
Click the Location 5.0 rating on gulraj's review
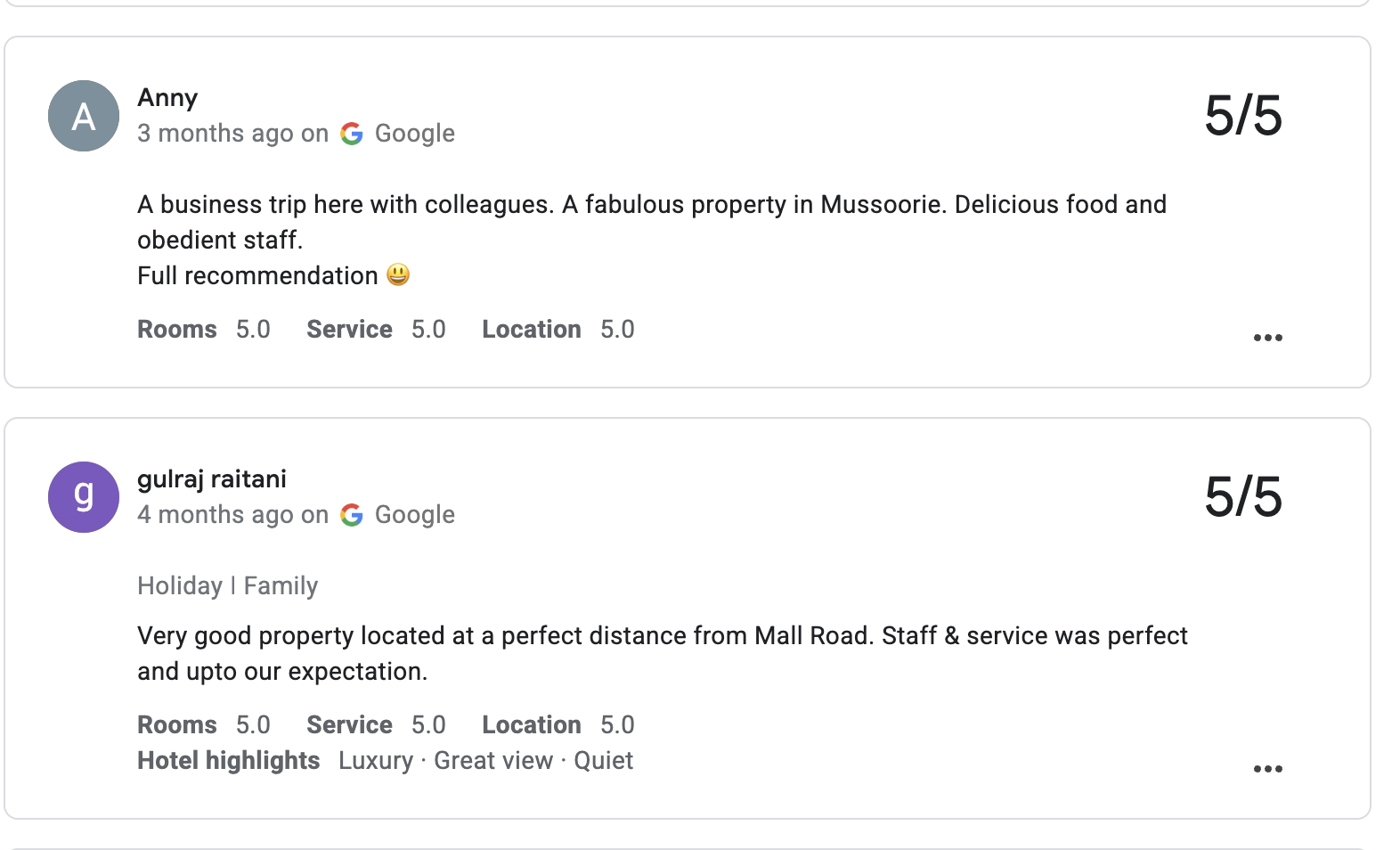[558, 724]
